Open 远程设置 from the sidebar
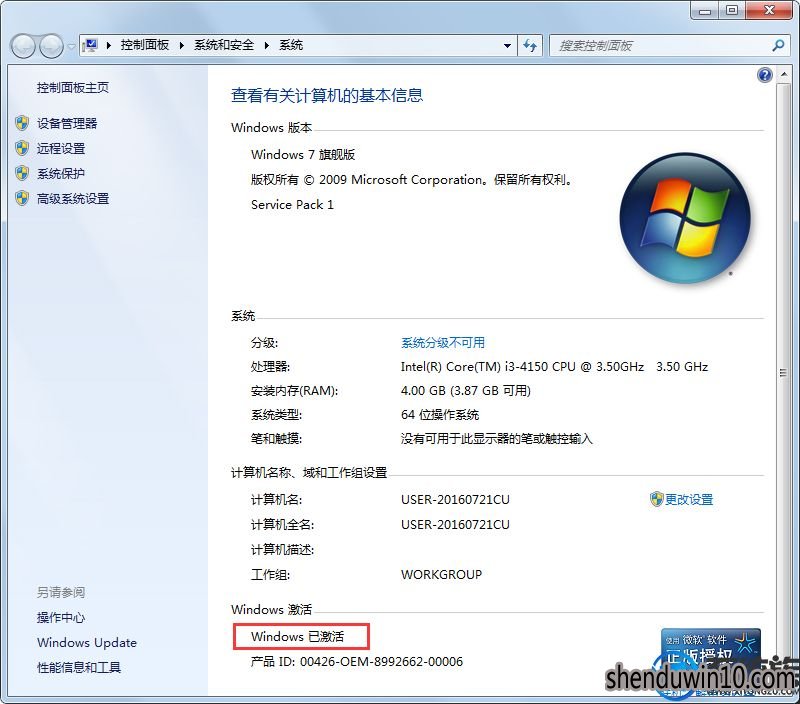 [x=61, y=148]
